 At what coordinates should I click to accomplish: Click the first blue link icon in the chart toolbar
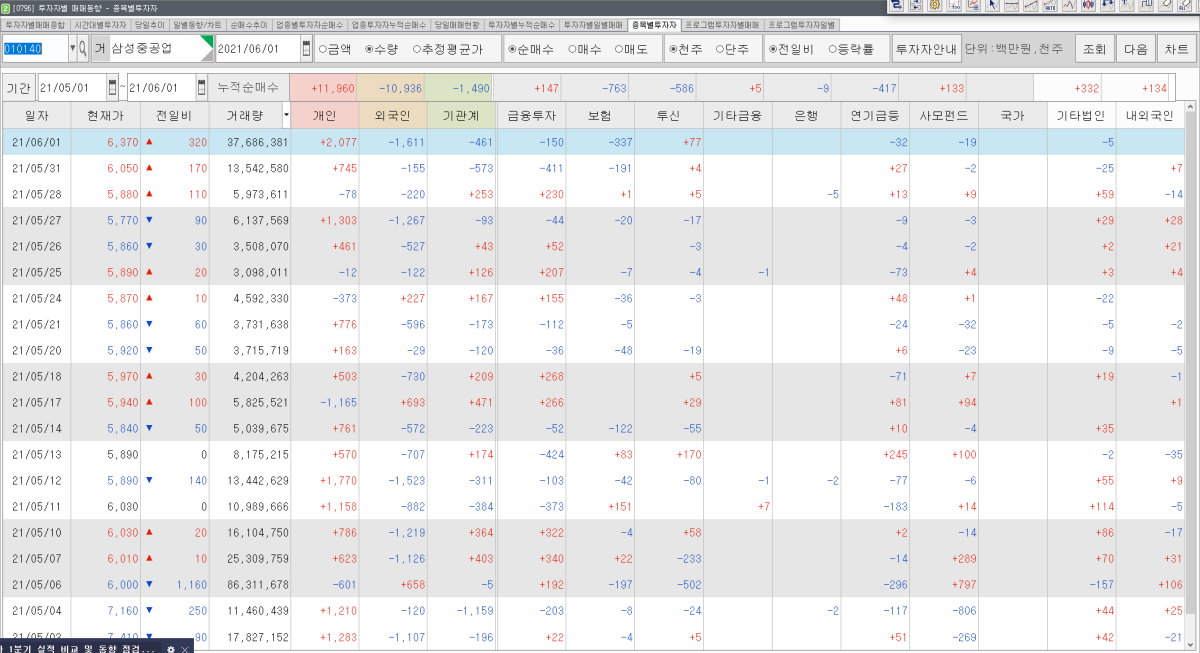(x=897, y=5)
